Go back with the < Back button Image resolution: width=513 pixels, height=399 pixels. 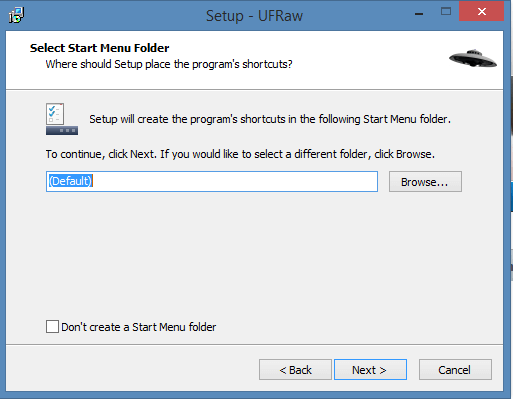(295, 370)
